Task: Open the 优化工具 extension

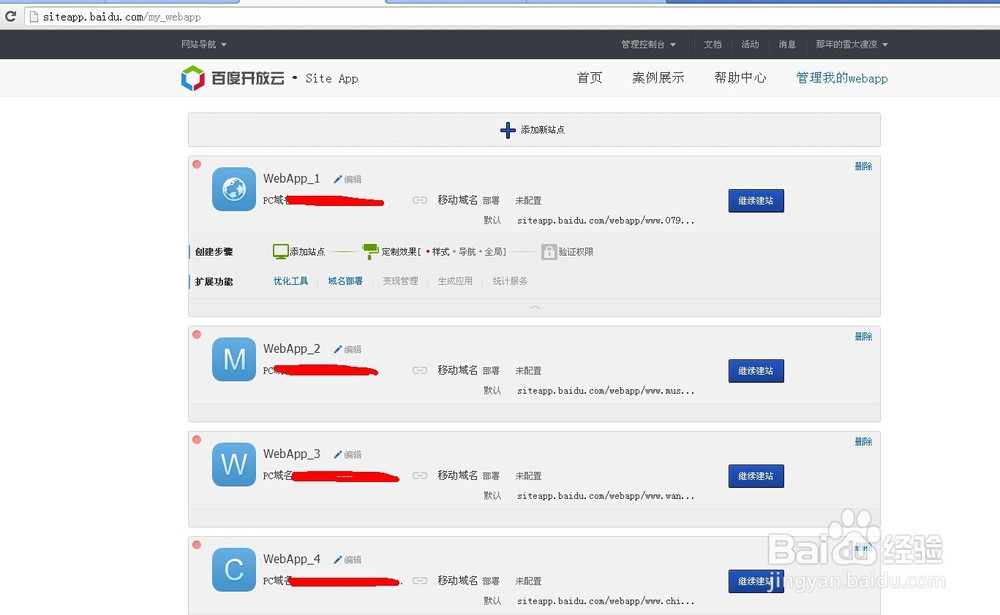Action: click(x=291, y=281)
